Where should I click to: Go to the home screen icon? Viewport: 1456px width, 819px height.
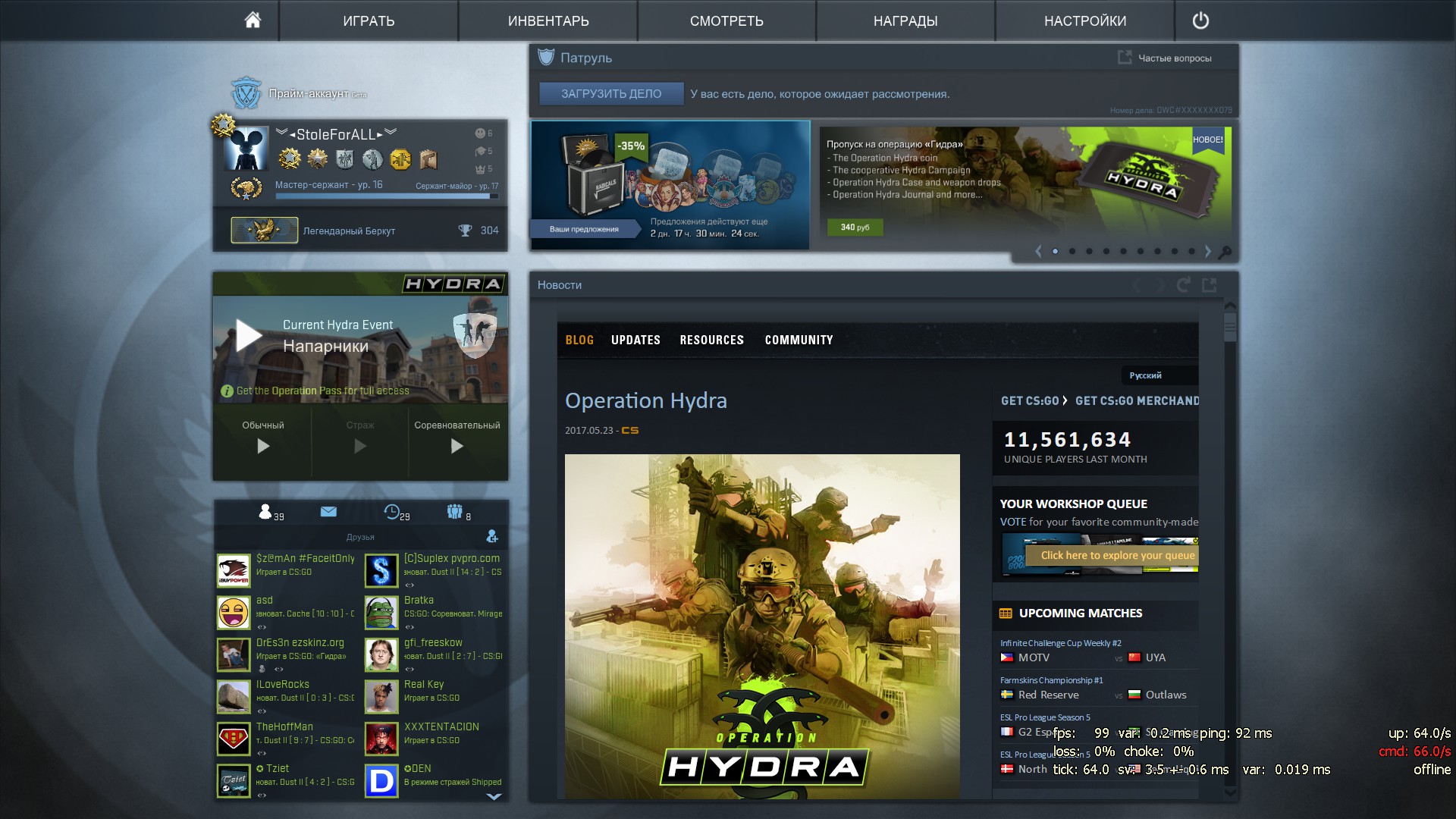[x=253, y=20]
